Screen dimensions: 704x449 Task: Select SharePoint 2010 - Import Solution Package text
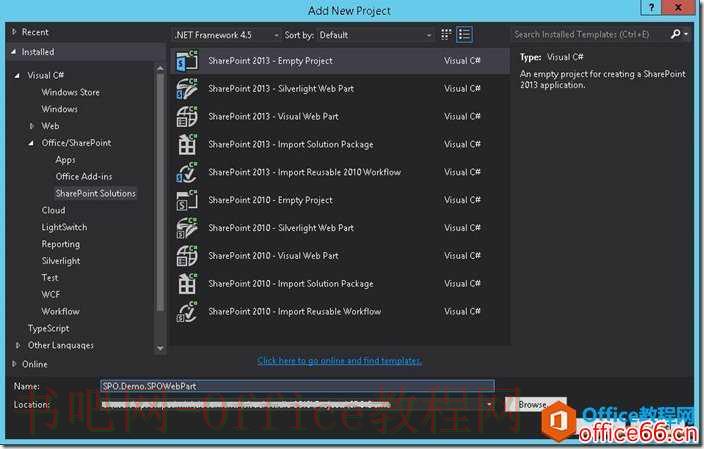[291, 283]
